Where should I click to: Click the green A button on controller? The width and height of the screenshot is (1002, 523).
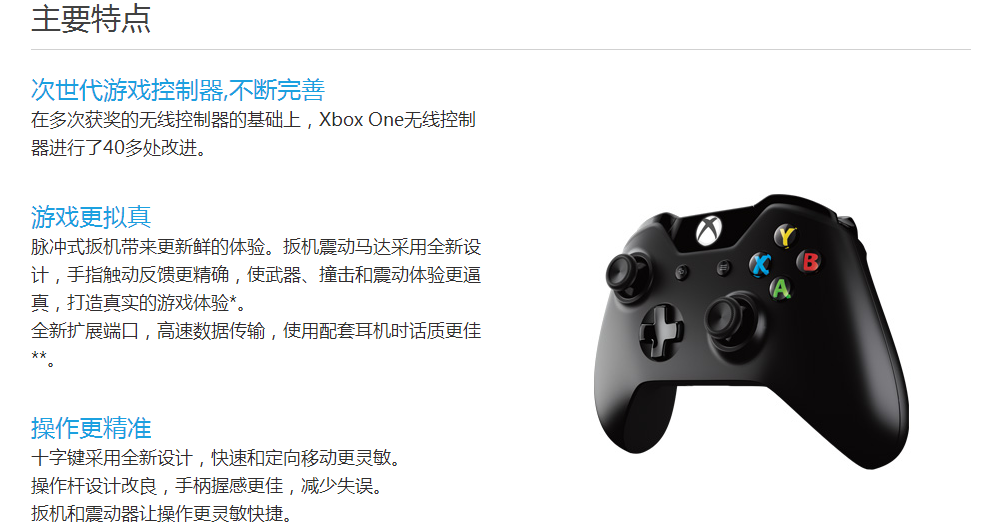(780, 289)
